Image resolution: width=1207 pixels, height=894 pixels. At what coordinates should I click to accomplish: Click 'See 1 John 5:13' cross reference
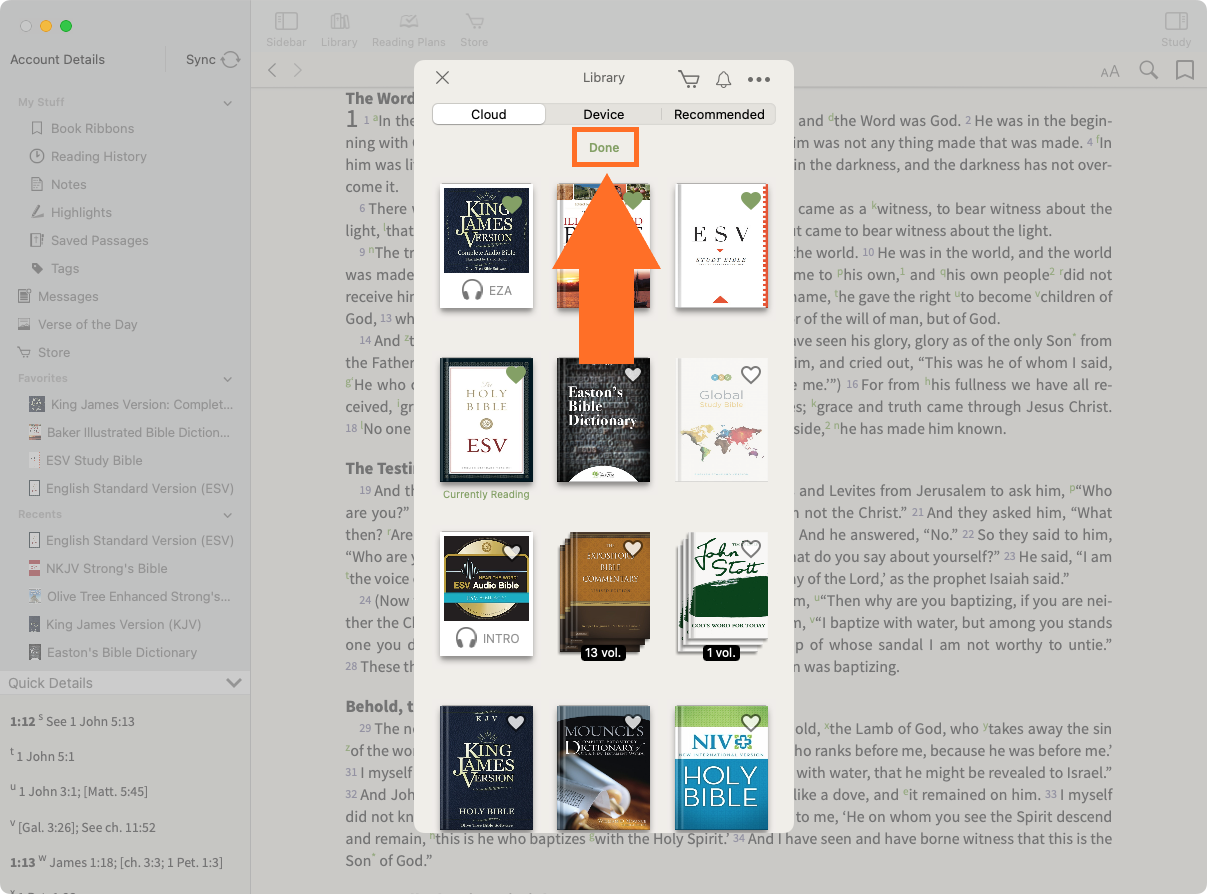click(x=89, y=721)
